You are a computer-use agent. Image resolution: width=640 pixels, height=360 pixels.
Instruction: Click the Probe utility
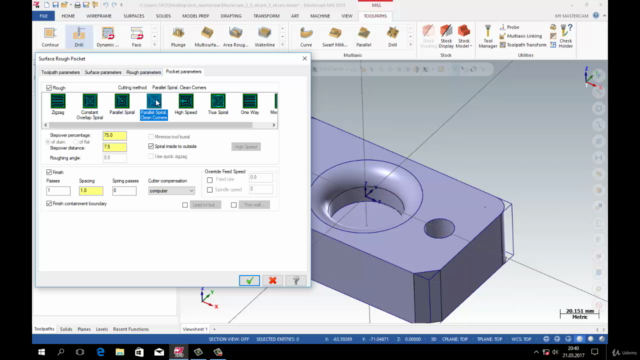click(510, 27)
